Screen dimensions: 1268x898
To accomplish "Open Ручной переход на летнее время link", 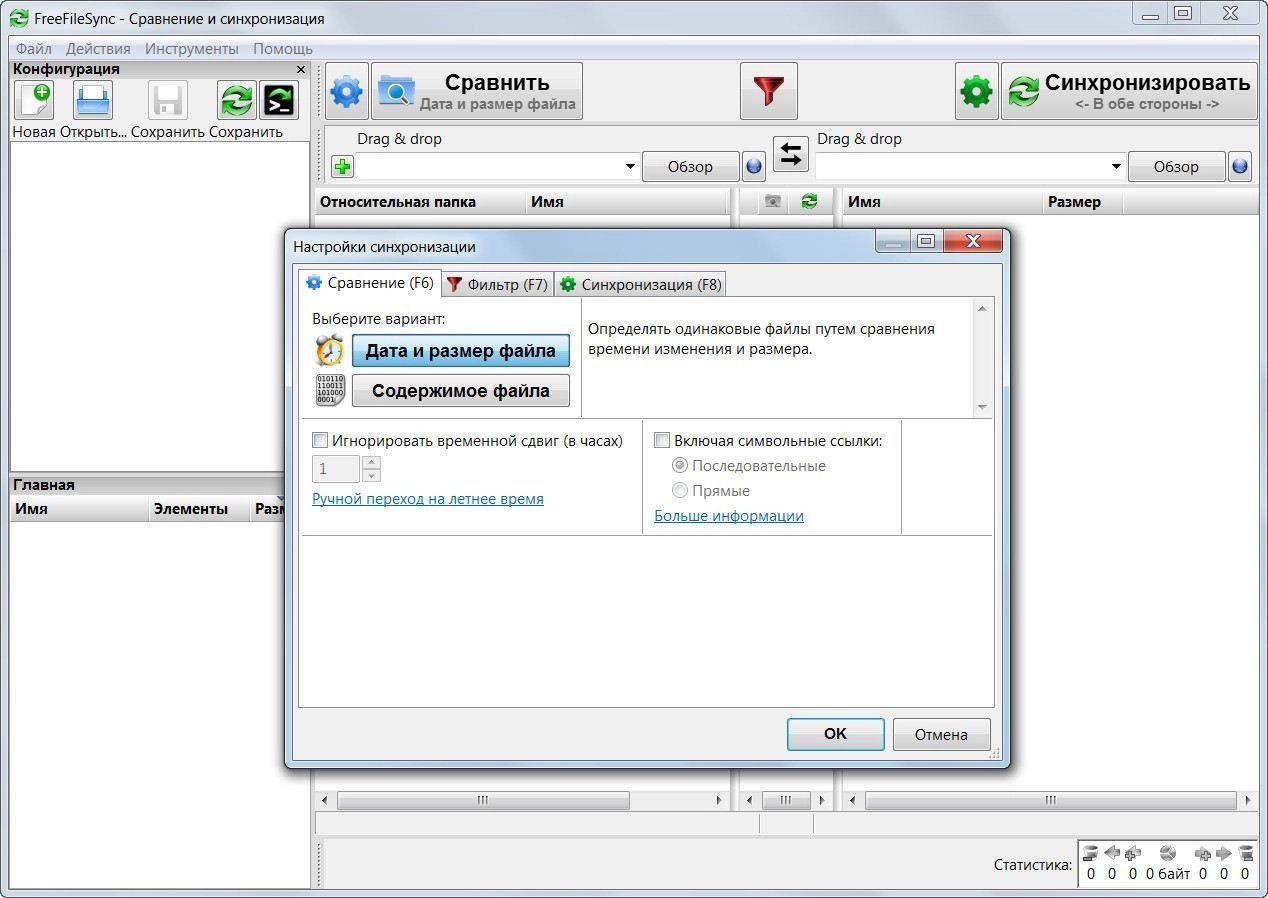I will tap(428, 499).
